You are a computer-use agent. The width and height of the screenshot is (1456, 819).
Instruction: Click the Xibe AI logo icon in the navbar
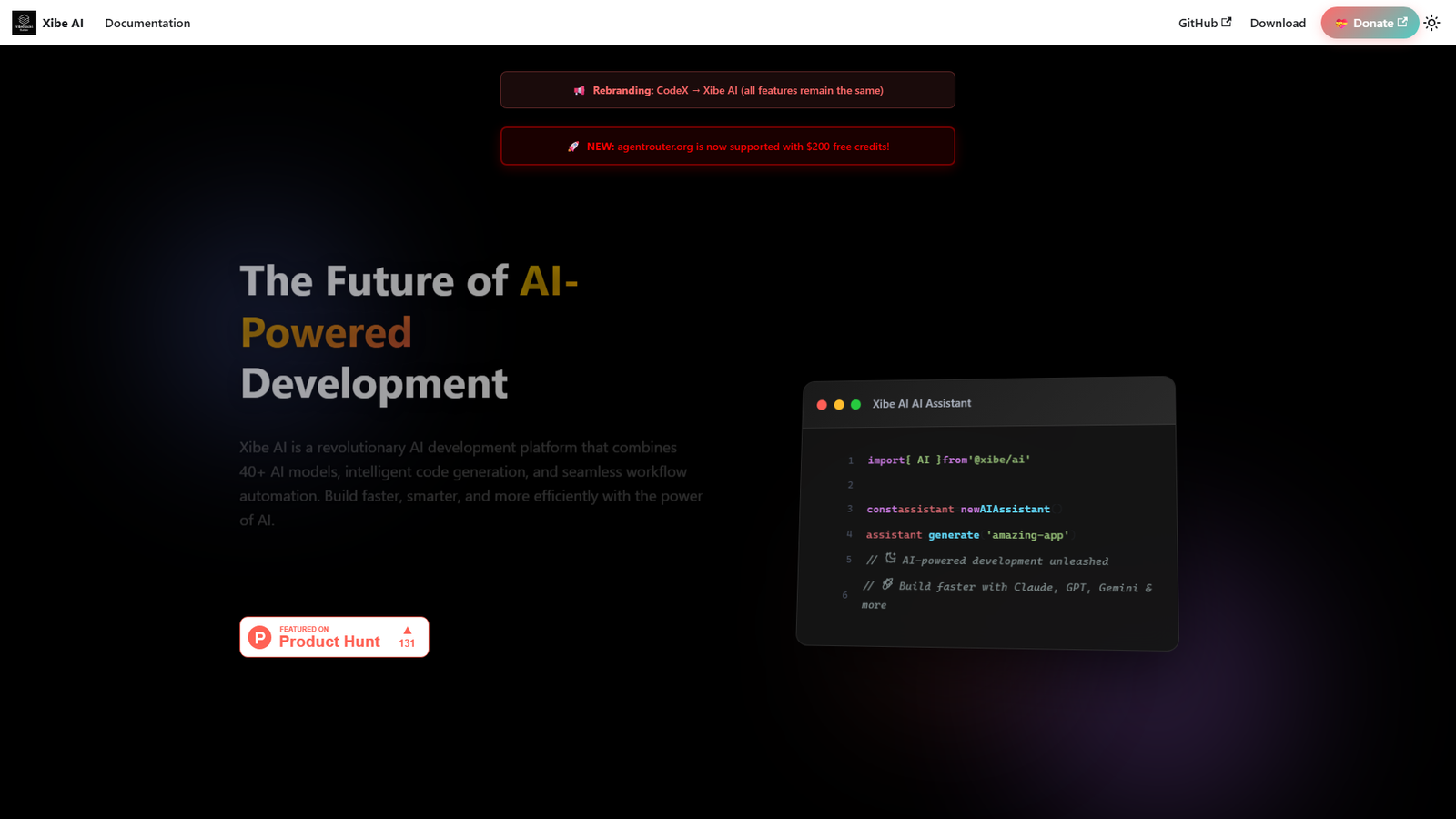click(22, 22)
